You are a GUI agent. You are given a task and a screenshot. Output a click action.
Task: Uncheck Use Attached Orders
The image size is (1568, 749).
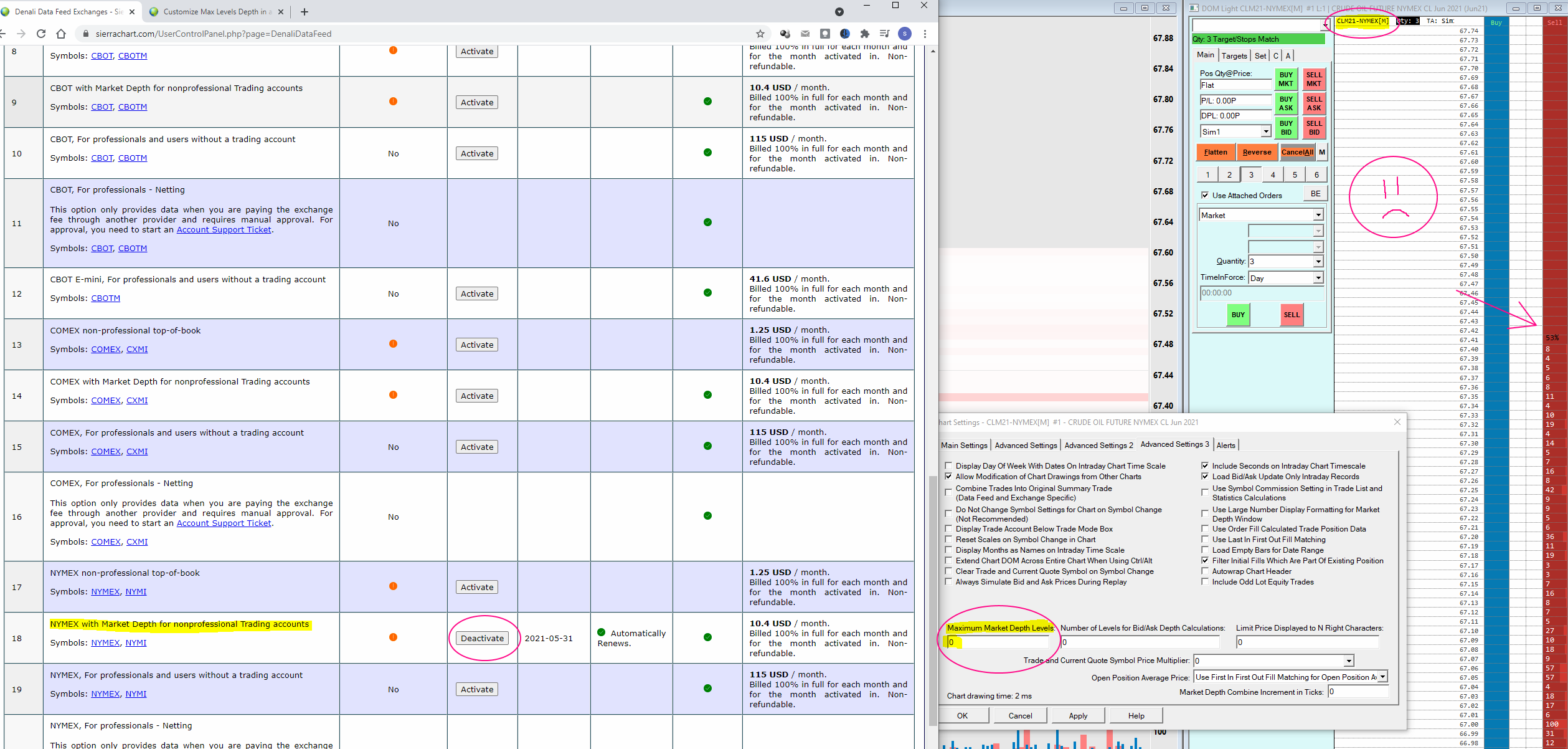[1205, 195]
